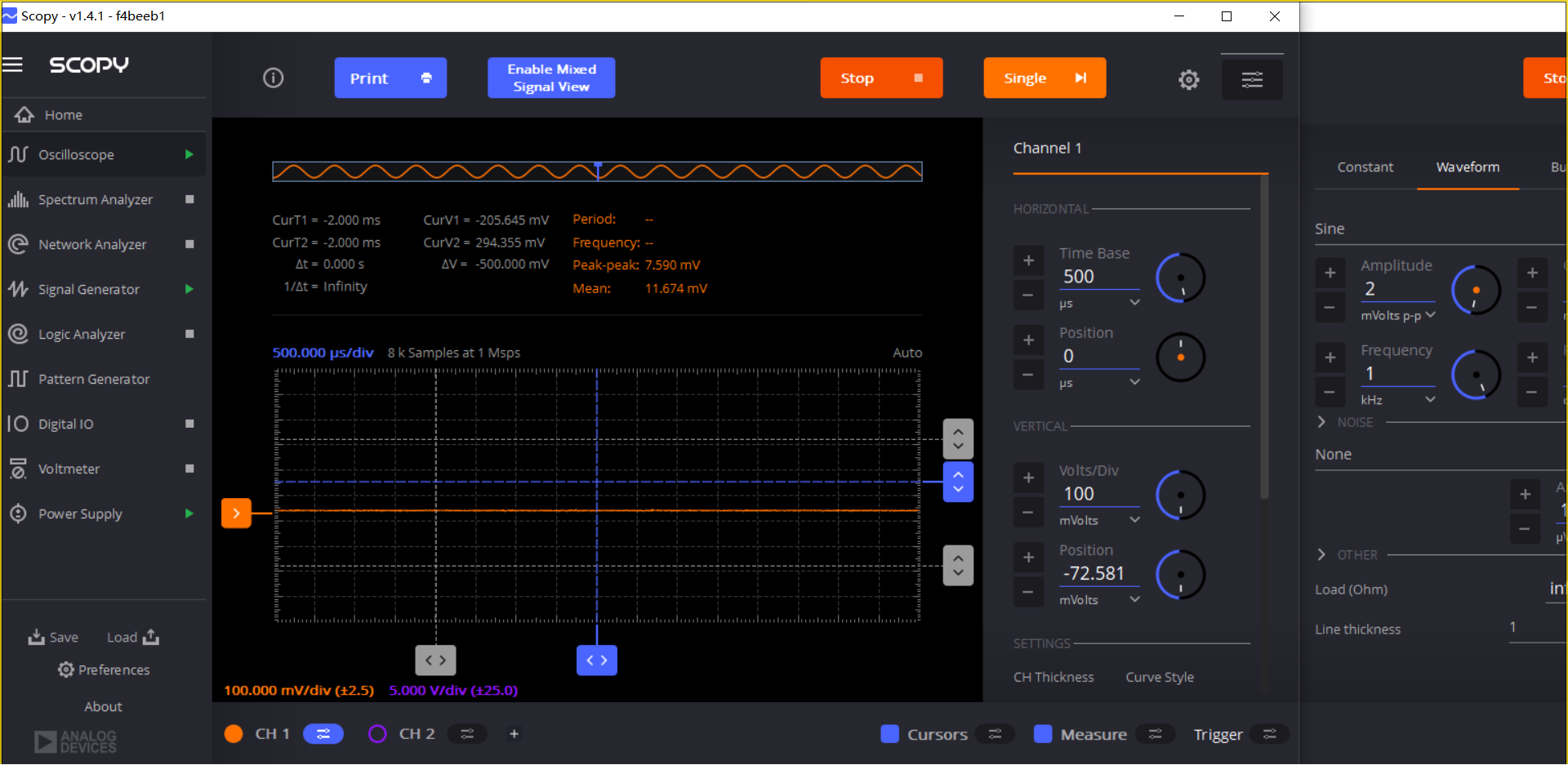Open the vertical Position unit dropdown
Screen dimensions: 1568x765
[1099, 599]
